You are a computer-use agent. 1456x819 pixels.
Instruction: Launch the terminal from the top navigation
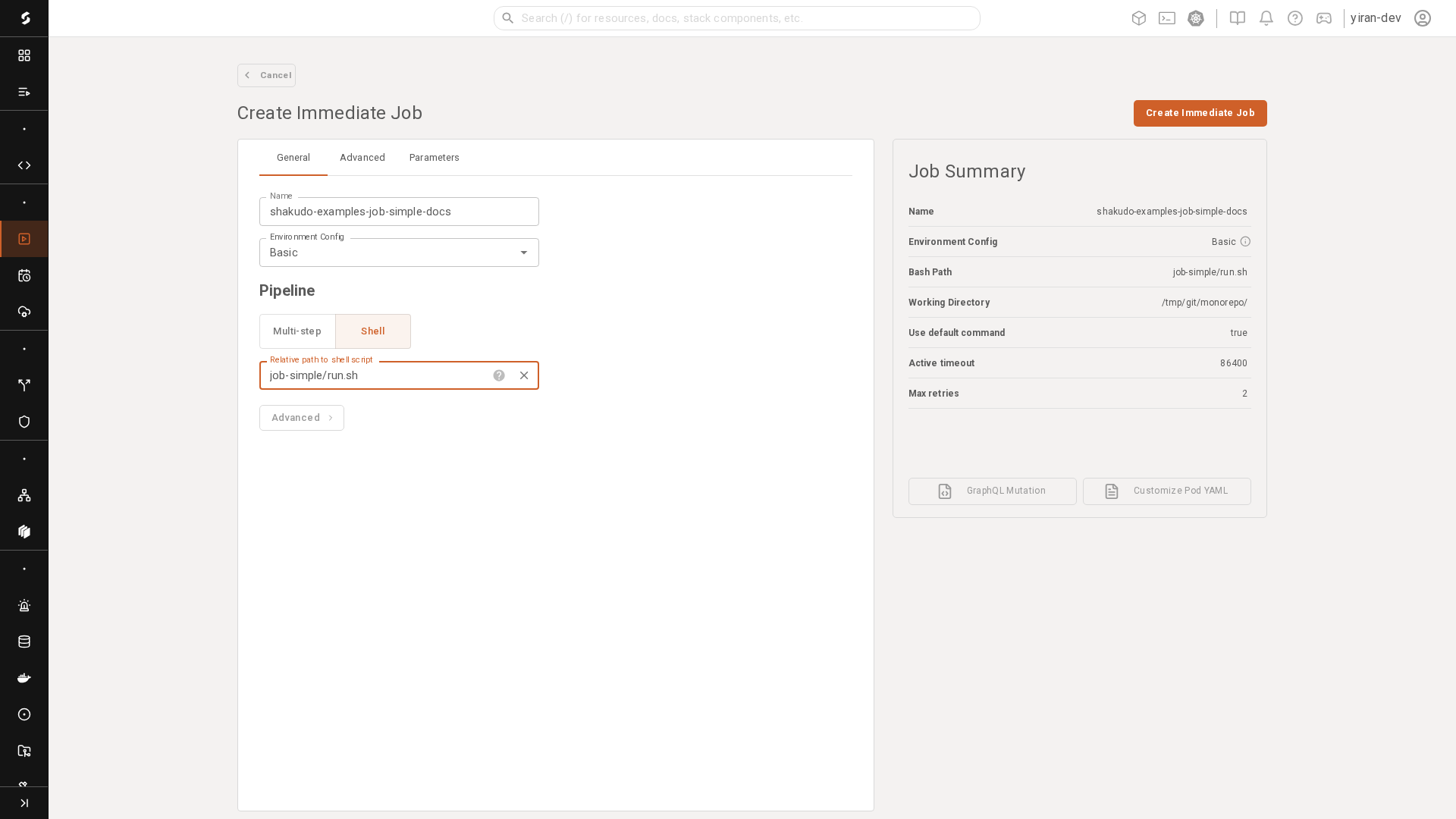point(1168,18)
